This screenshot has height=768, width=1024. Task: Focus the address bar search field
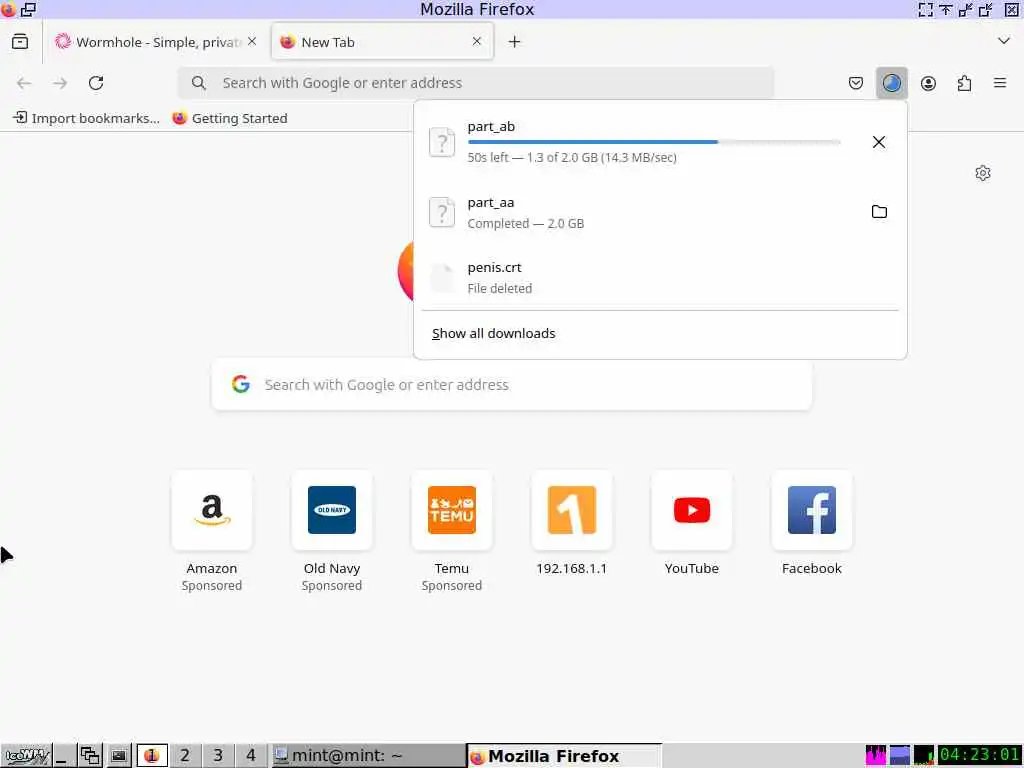click(x=476, y=83)
